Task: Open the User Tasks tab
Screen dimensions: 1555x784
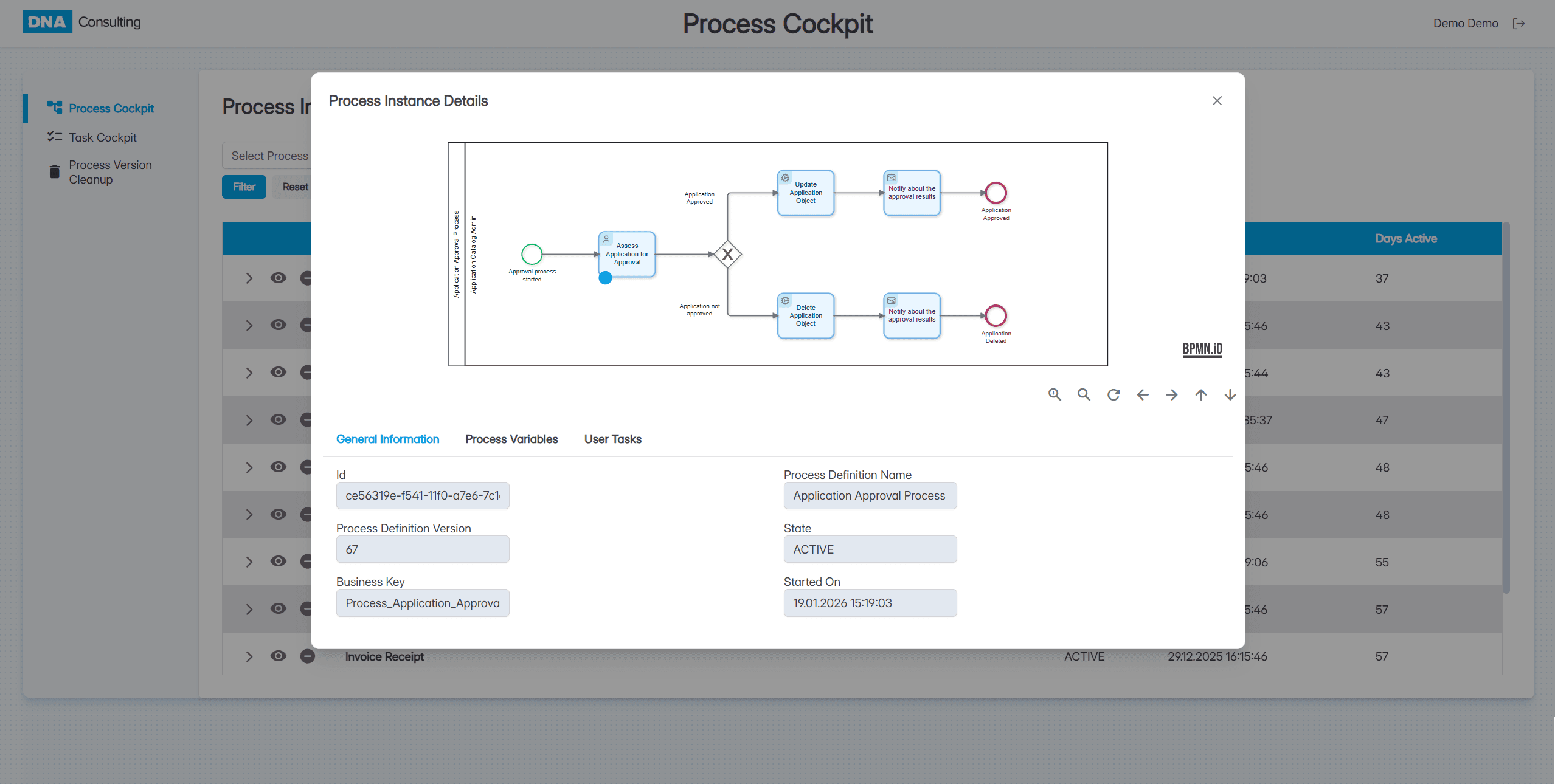Action: click(x=612, y=439)
